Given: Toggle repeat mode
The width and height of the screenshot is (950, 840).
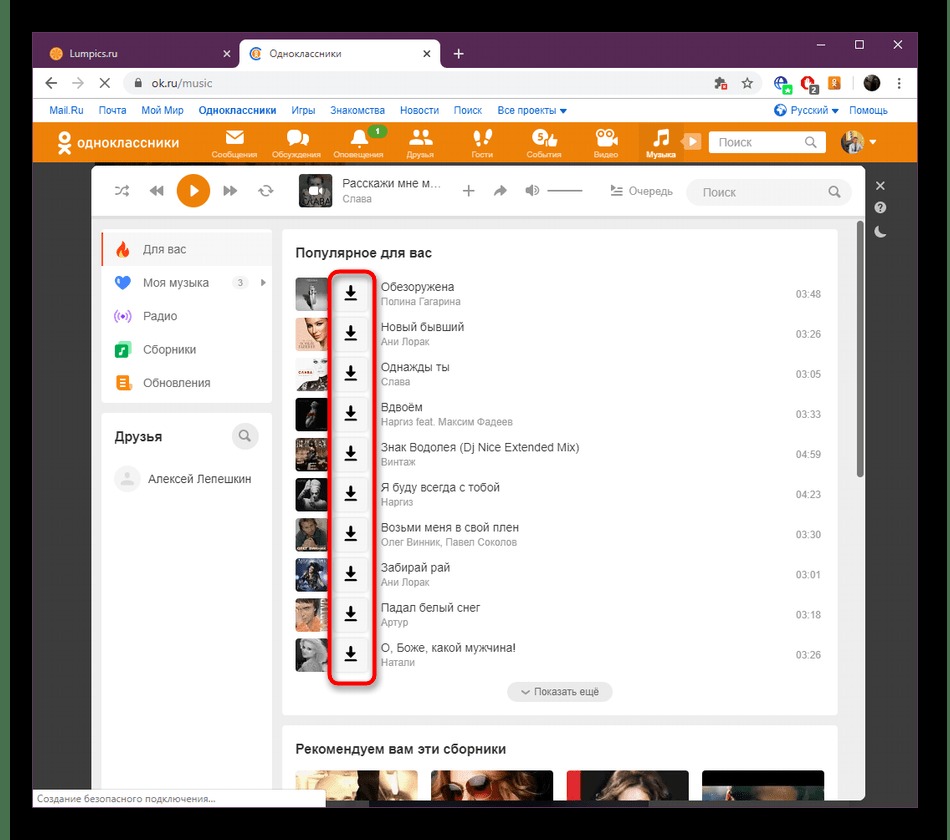Looking at the screenshot, I should tap(265, 191).
